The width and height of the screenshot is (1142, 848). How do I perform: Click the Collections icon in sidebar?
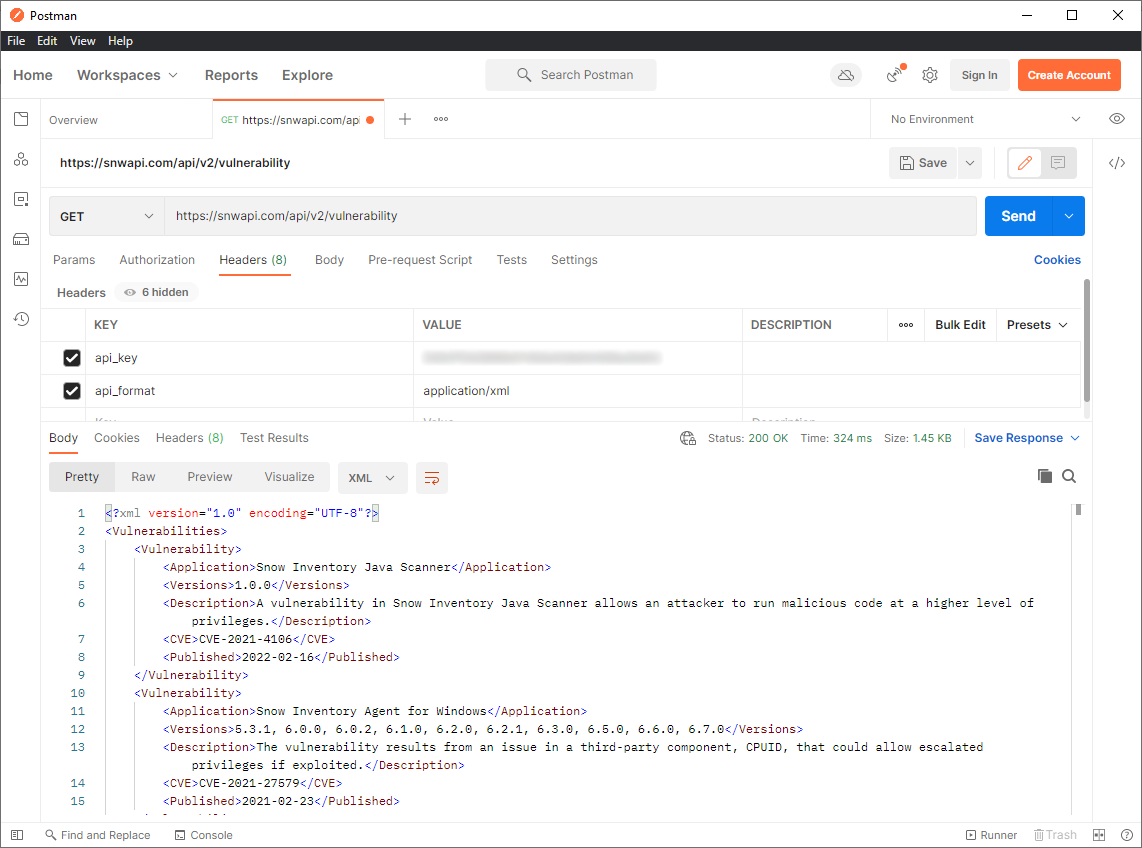click(21, 119)
